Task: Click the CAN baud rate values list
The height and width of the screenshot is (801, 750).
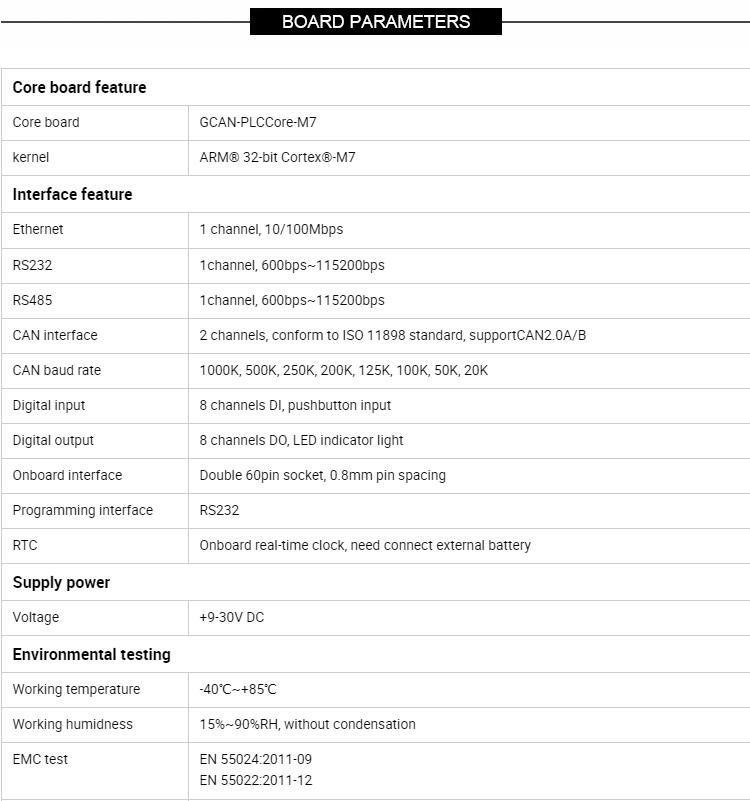Action: coord(343,370)
